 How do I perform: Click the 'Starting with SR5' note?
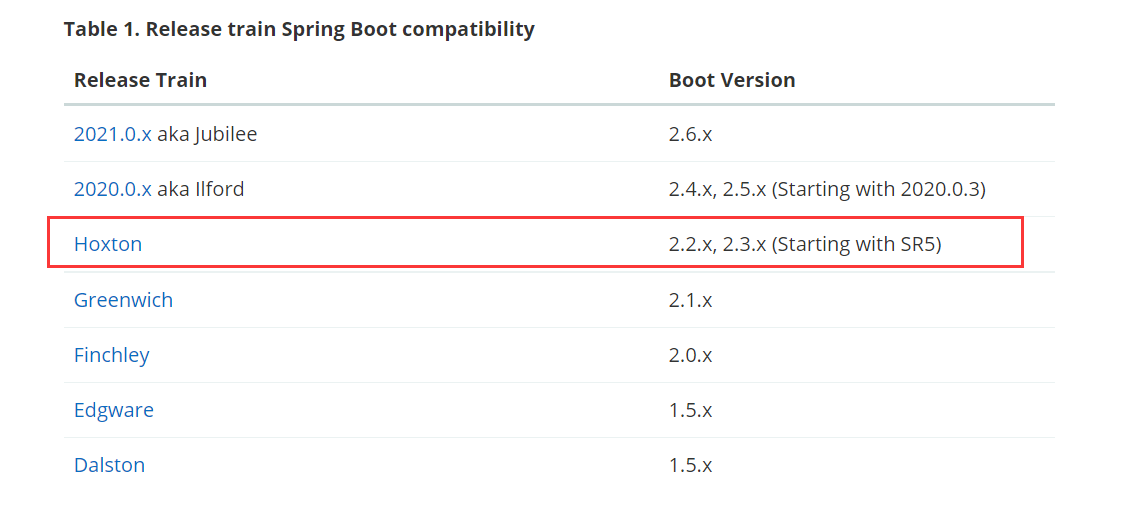pos(856,244)
